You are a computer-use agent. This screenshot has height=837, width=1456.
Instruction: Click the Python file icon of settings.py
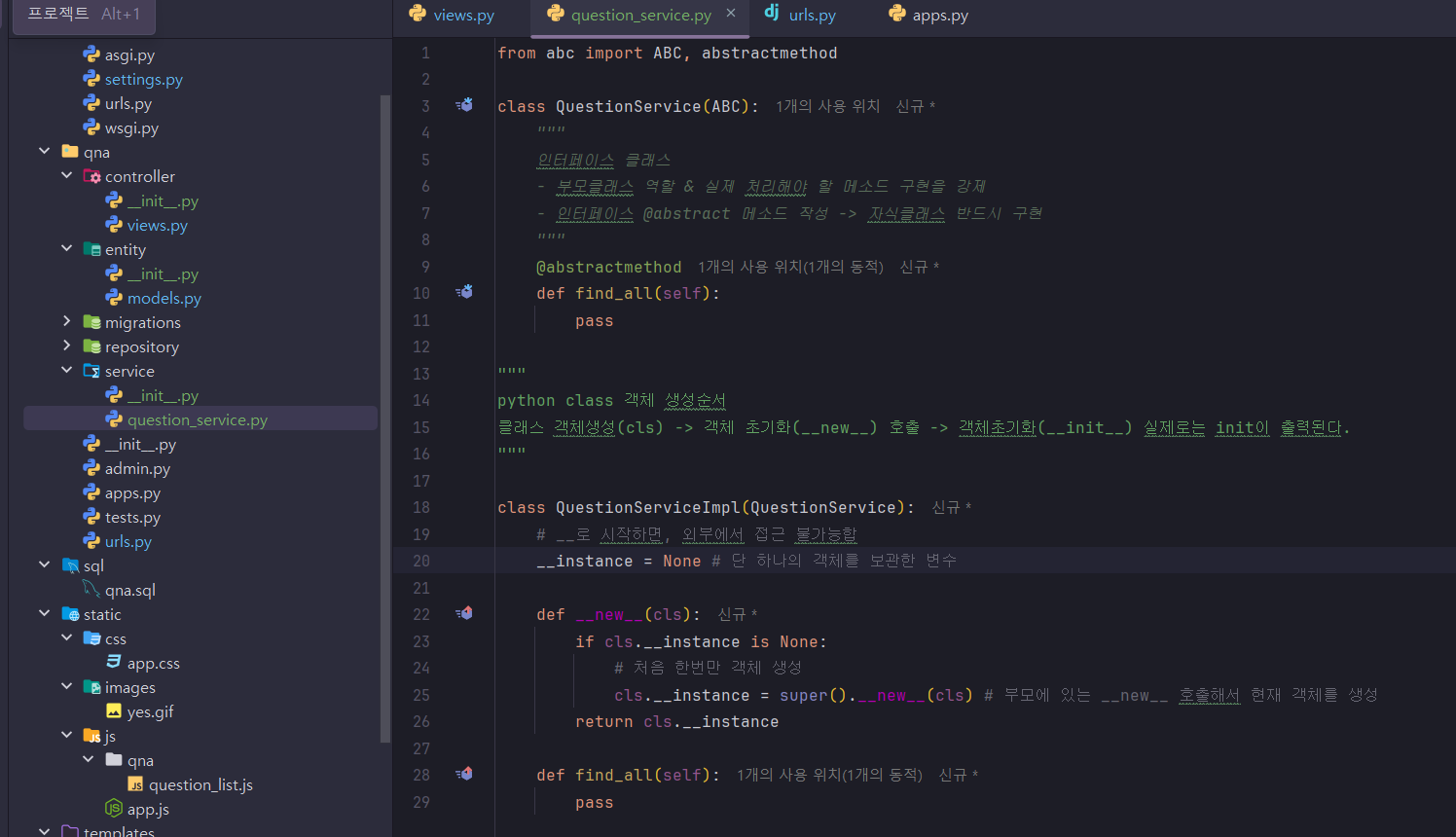coord(91,79)
